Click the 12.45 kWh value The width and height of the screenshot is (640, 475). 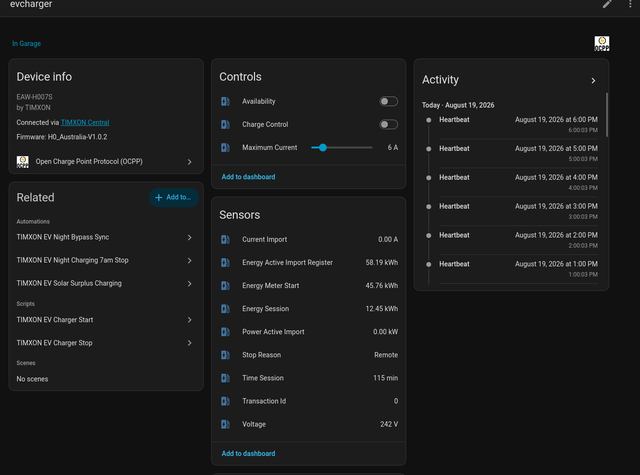click(x=382, y=309)
